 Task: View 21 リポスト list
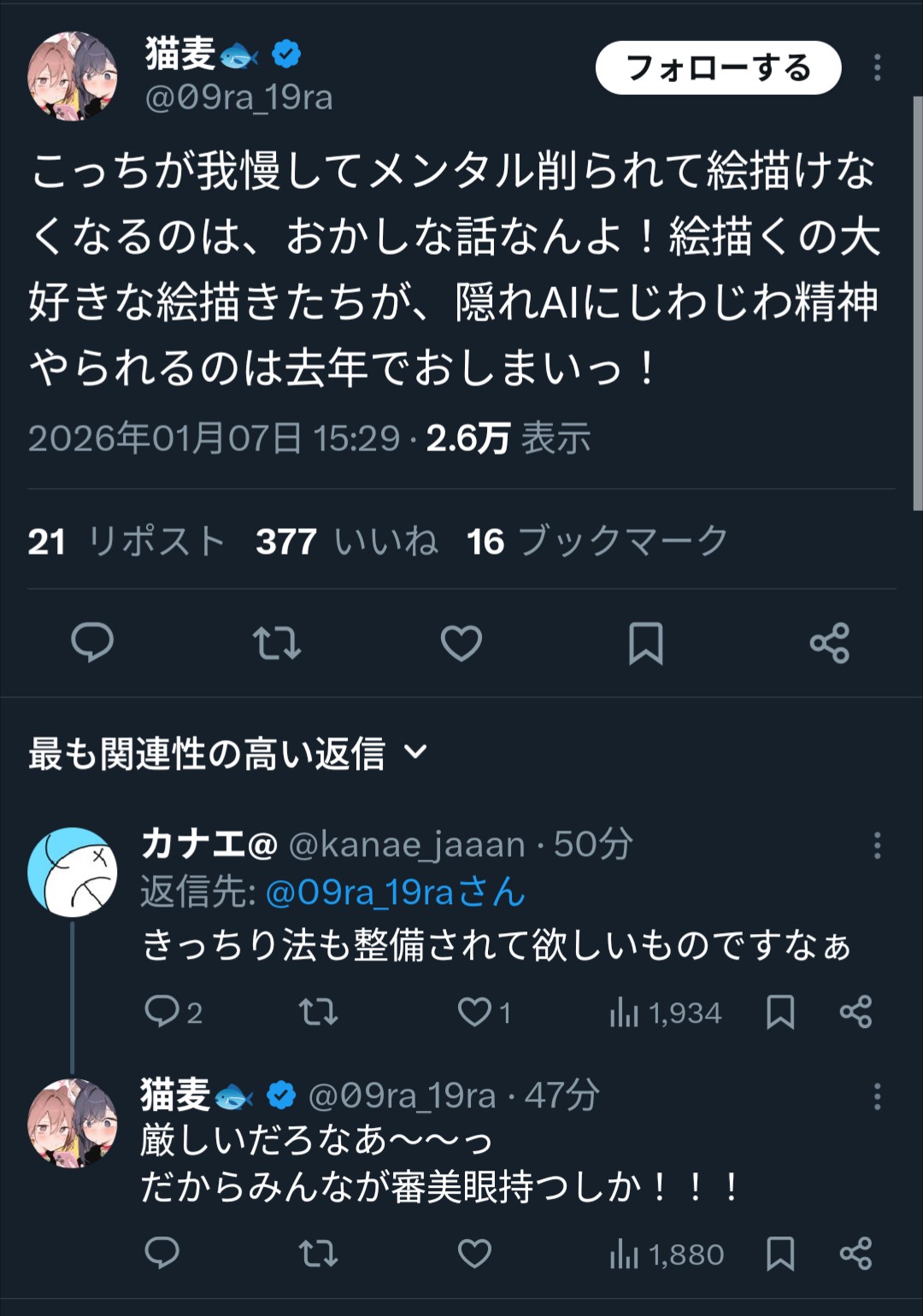click(126, 542)
